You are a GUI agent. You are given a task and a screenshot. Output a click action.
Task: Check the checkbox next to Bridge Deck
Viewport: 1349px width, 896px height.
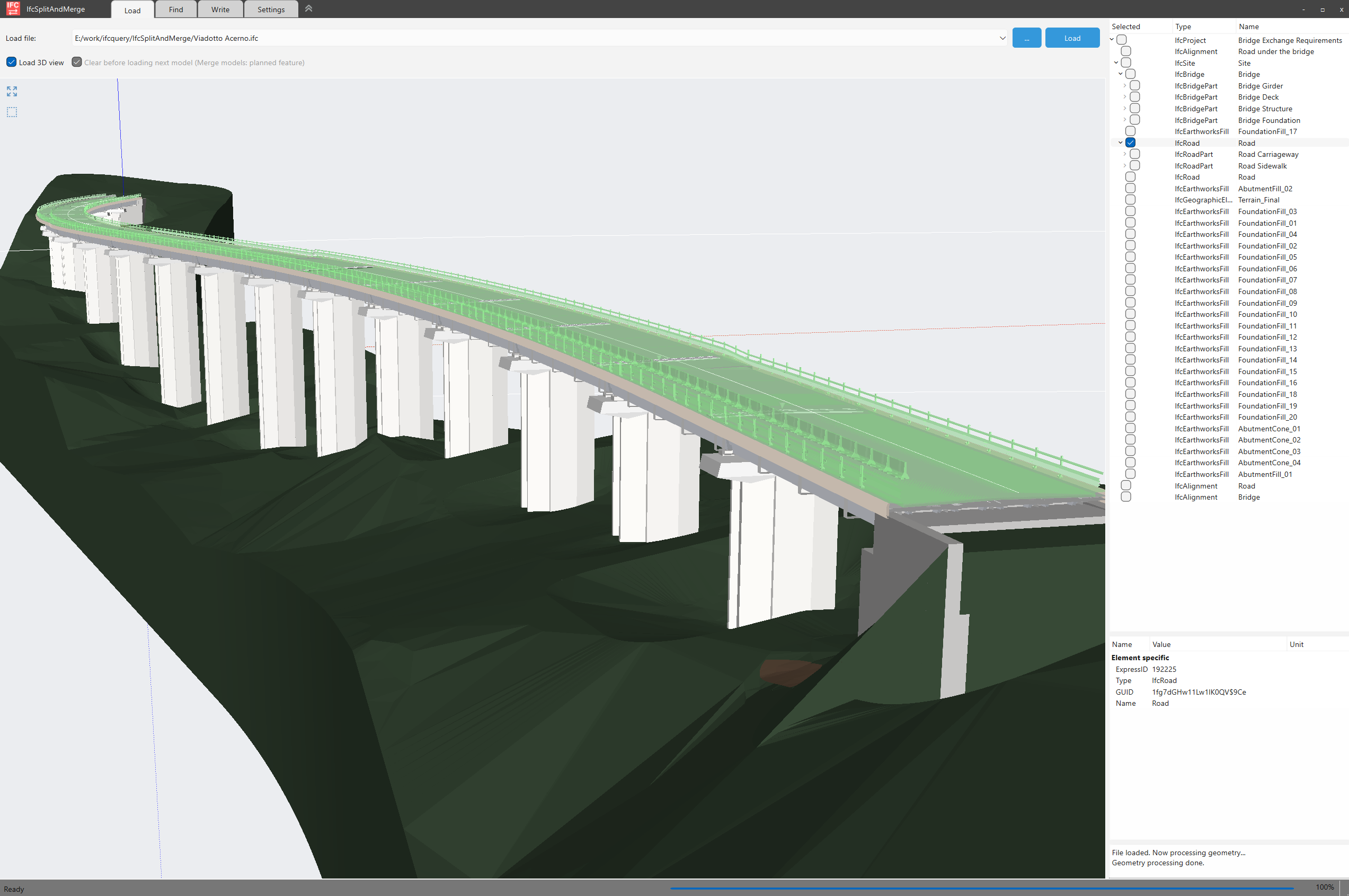pos(1134,96)
